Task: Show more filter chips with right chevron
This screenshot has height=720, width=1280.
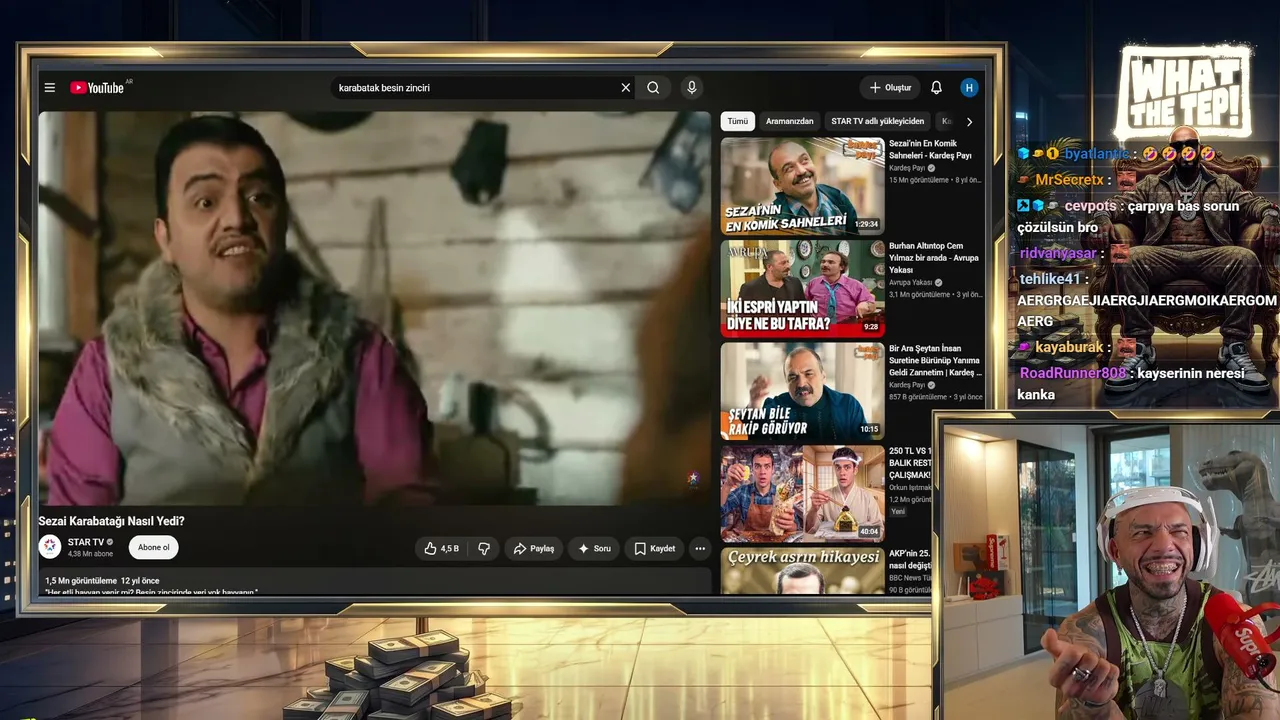Action: (969, 122)
